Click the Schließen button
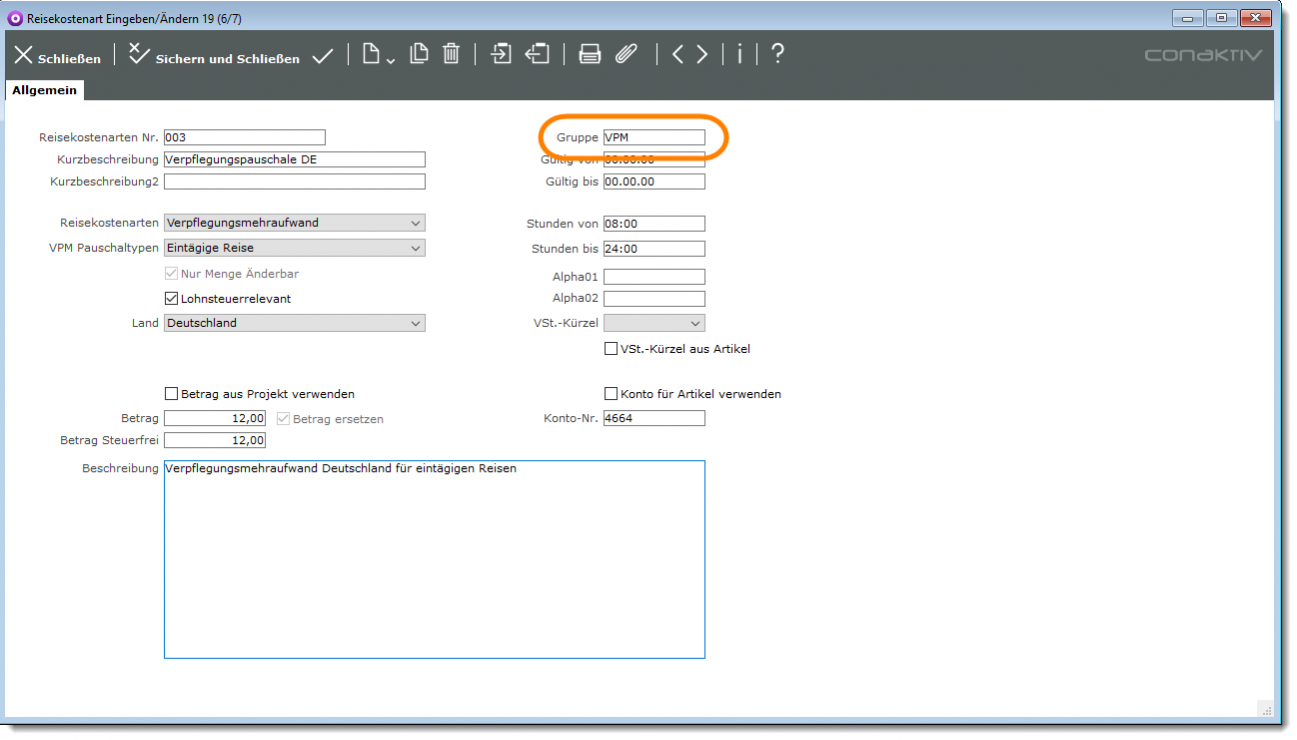This screenshot has width=1297, height=740. [57, 57]
